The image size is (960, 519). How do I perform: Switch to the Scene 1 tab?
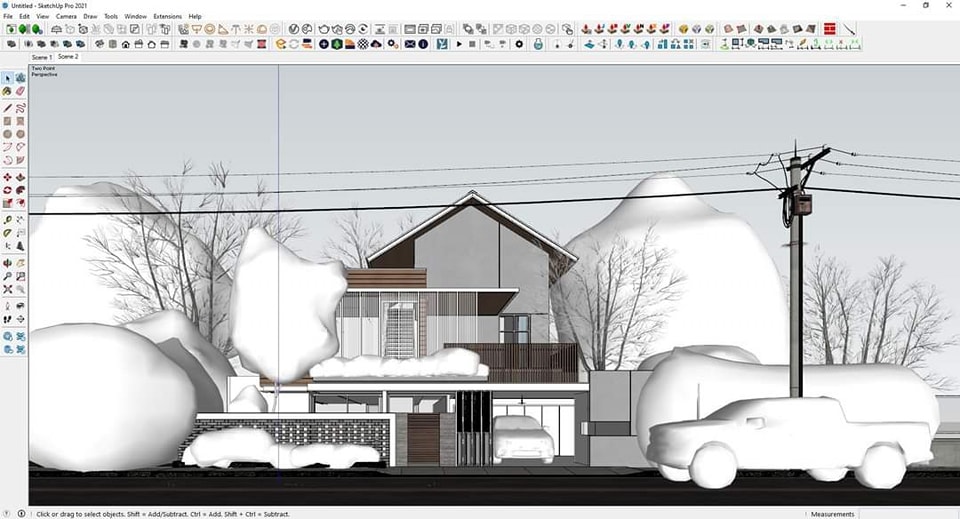point(42,57)
